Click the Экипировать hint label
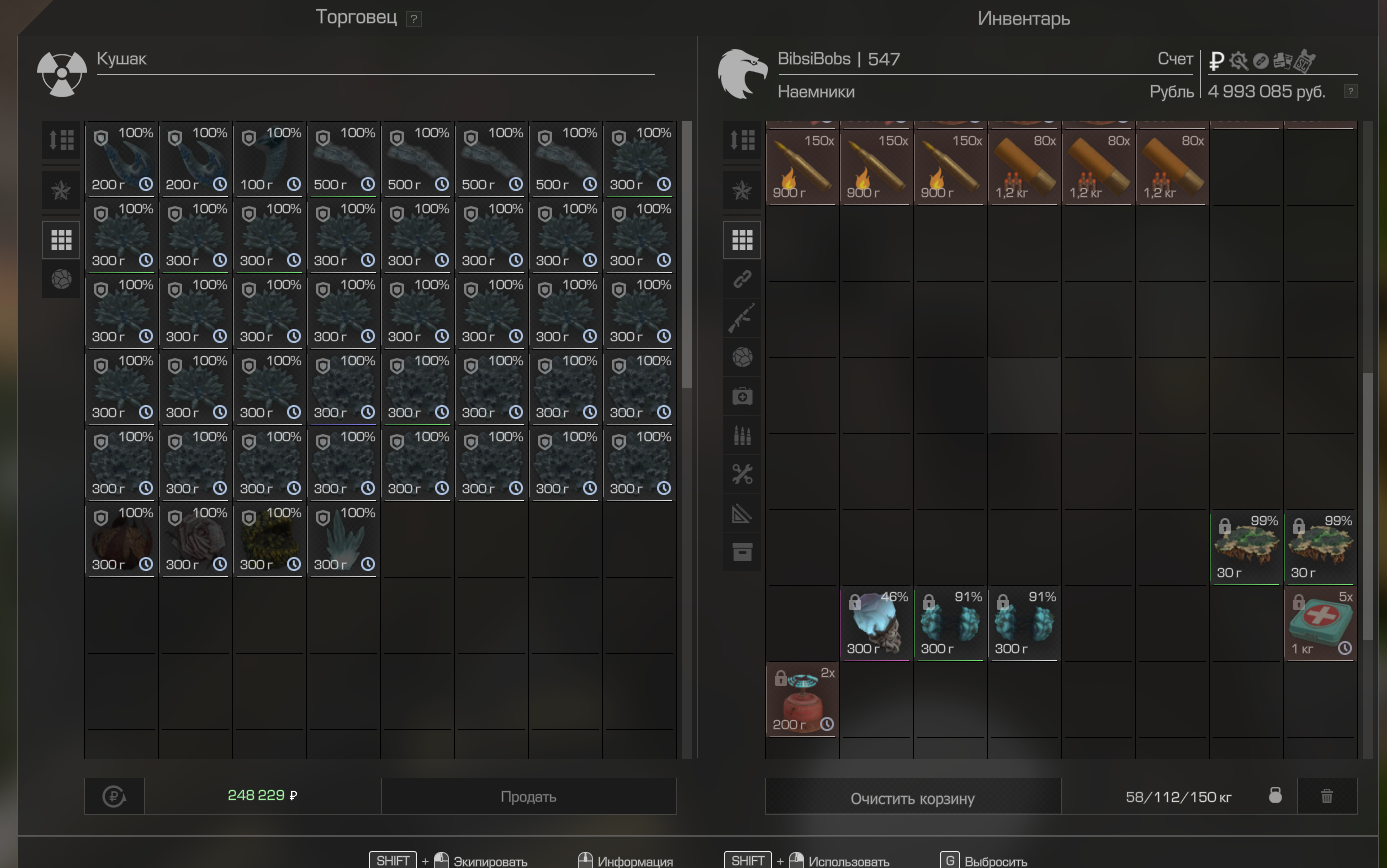 490,861
